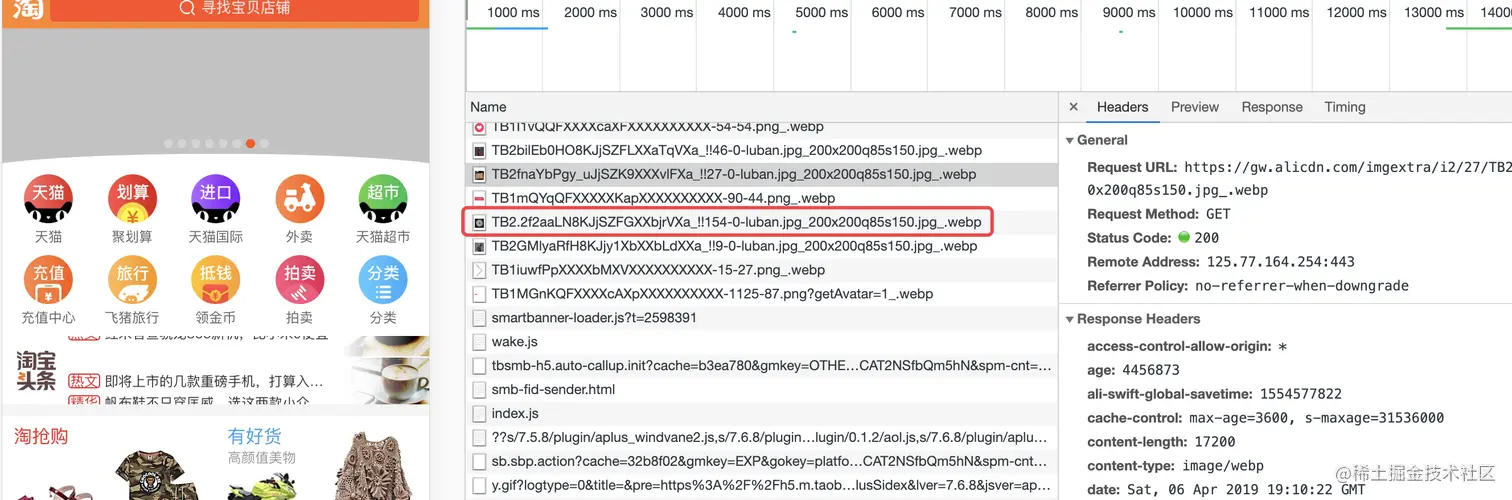Image resolution: width=1512 pixels, height=500 pixels.
Task: Switch to the Headers tab
Action: click(1122, 107)
